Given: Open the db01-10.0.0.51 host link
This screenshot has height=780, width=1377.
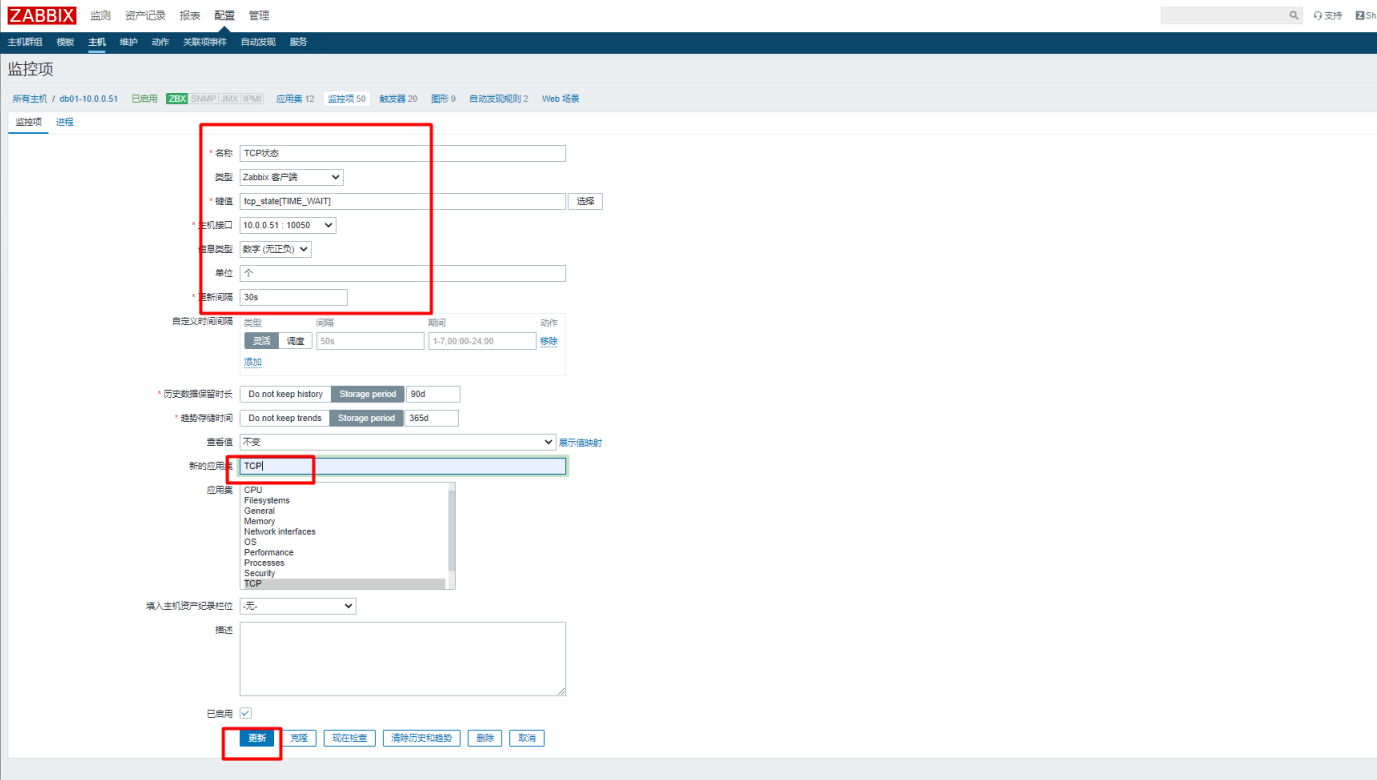Looking at the screenshot, I should click(89, 99).
